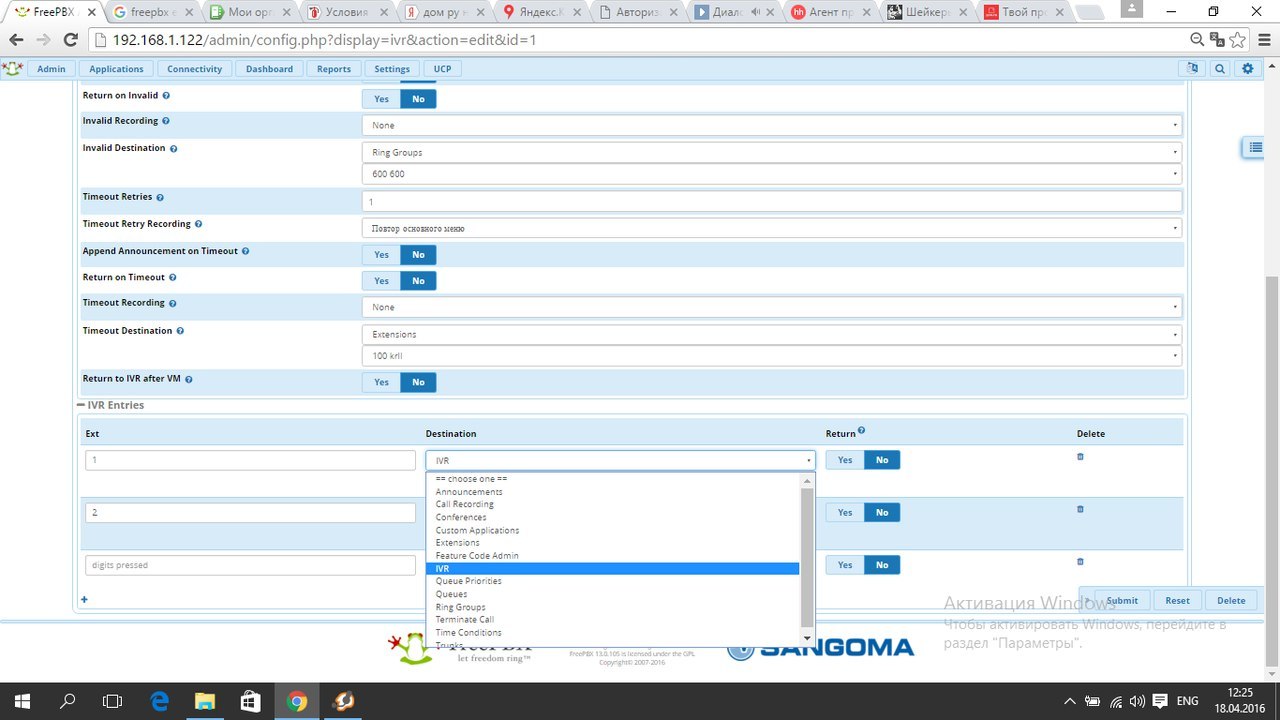Set Return to No for entry 2
The image size is (1280, 720).
click(882, 512)
